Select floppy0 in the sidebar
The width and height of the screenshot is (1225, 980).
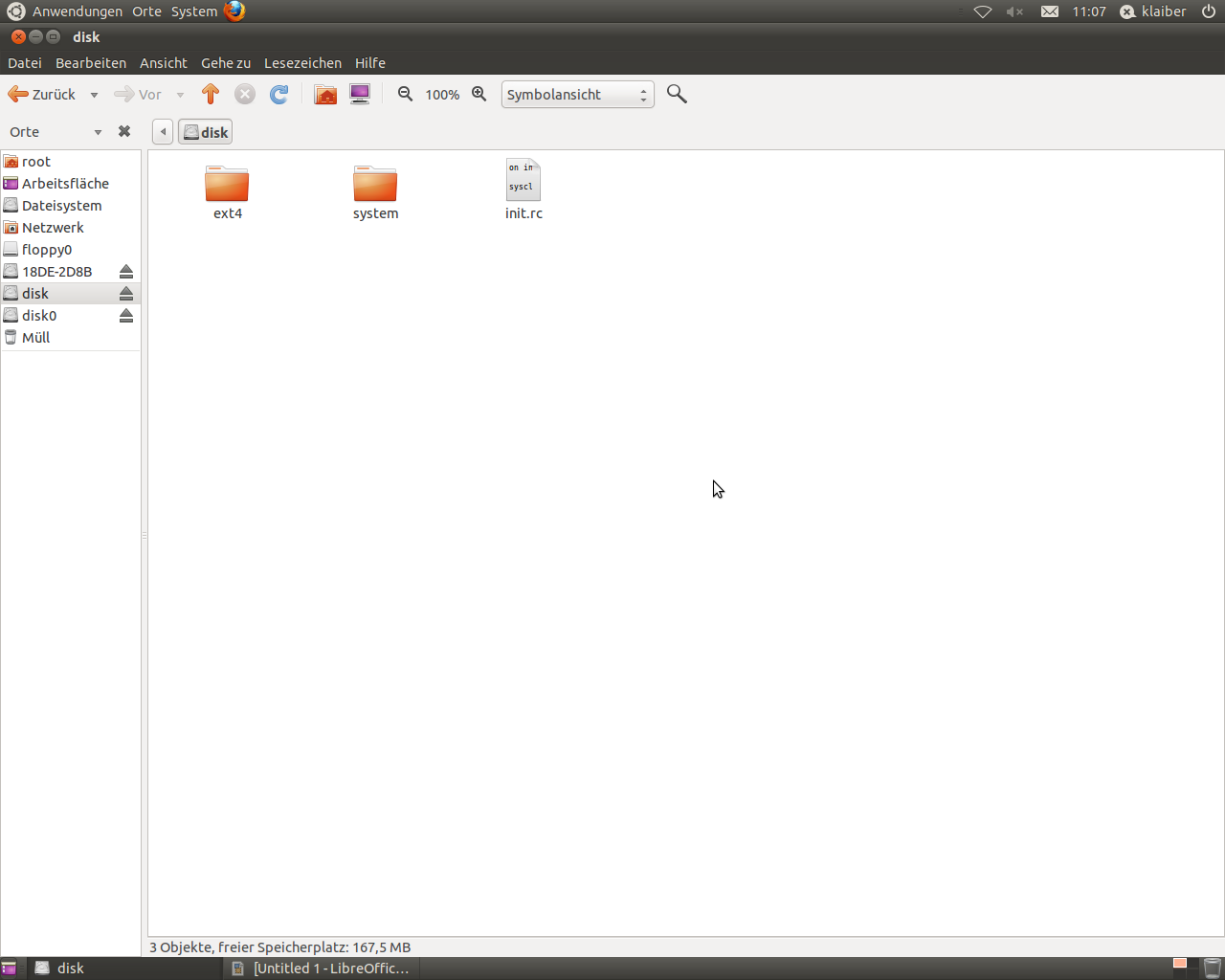71,250
